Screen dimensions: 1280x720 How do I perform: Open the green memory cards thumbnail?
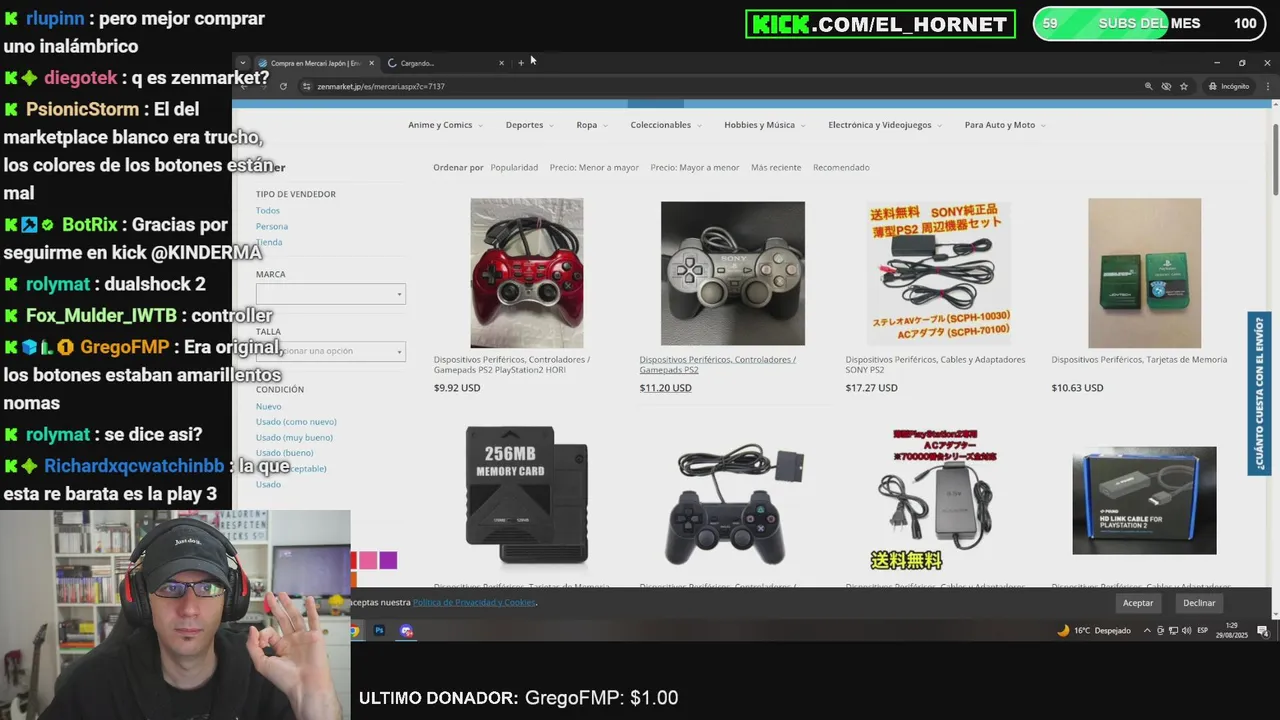pyautogui.click(x=1145, y=273)
